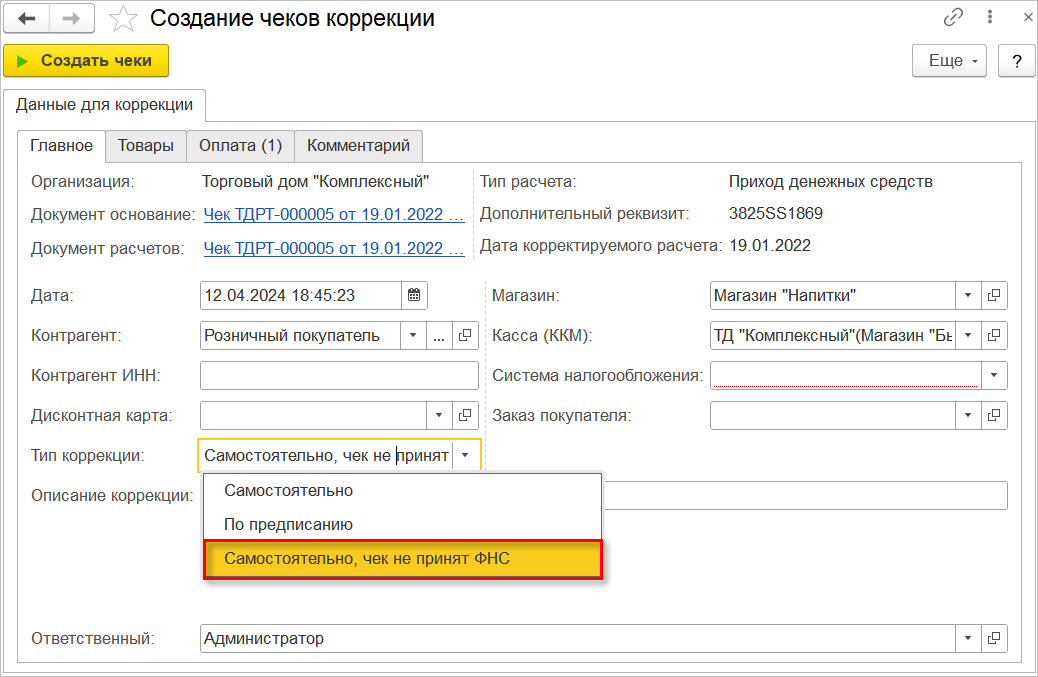This screenshot has height=677, width=1038.
Task: Choose 'По предписанию' from the list
Action: [288, 524]
